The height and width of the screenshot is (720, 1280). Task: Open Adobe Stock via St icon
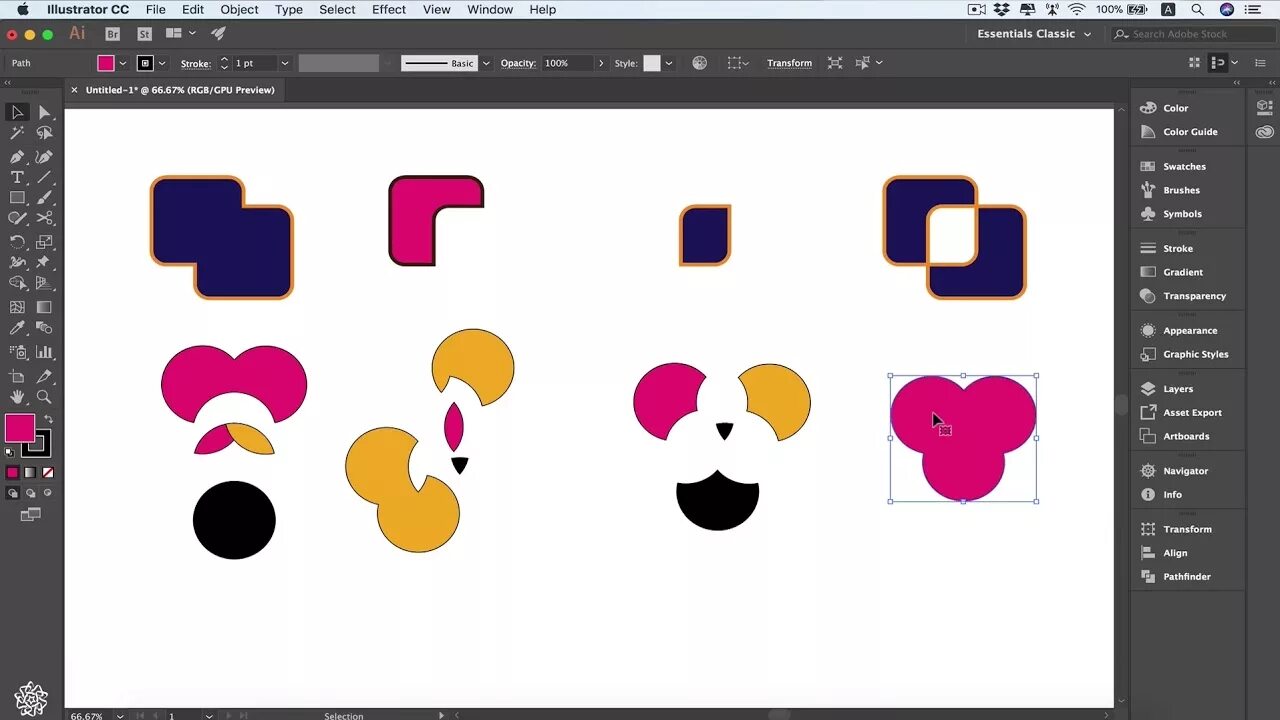(x=144, y=34)
